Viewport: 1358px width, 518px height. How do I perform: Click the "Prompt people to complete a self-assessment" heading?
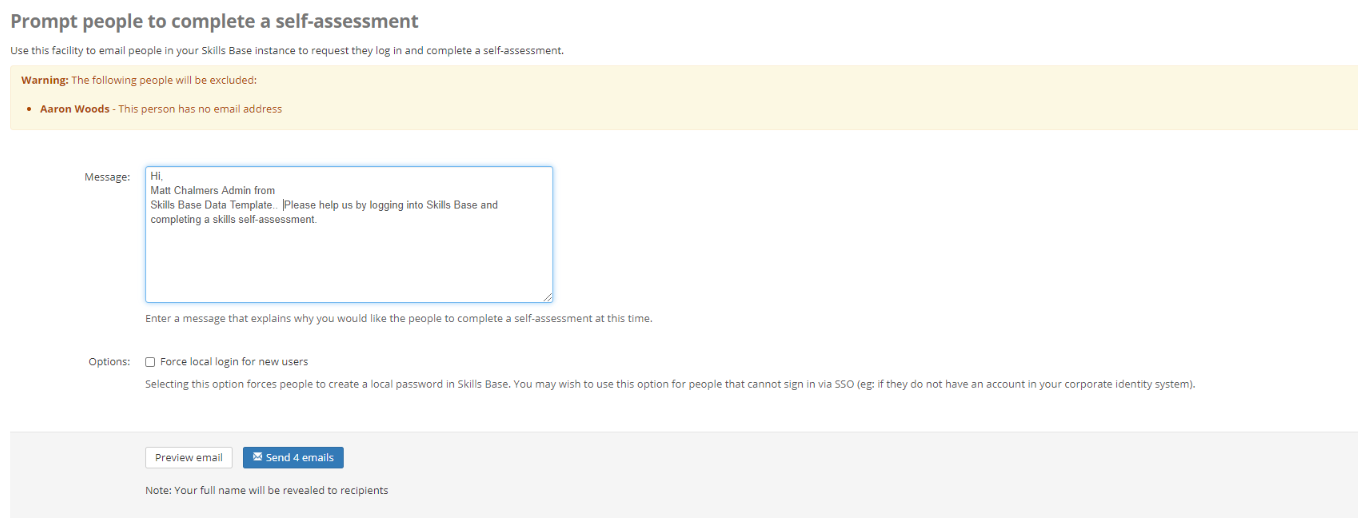[214, 21]
